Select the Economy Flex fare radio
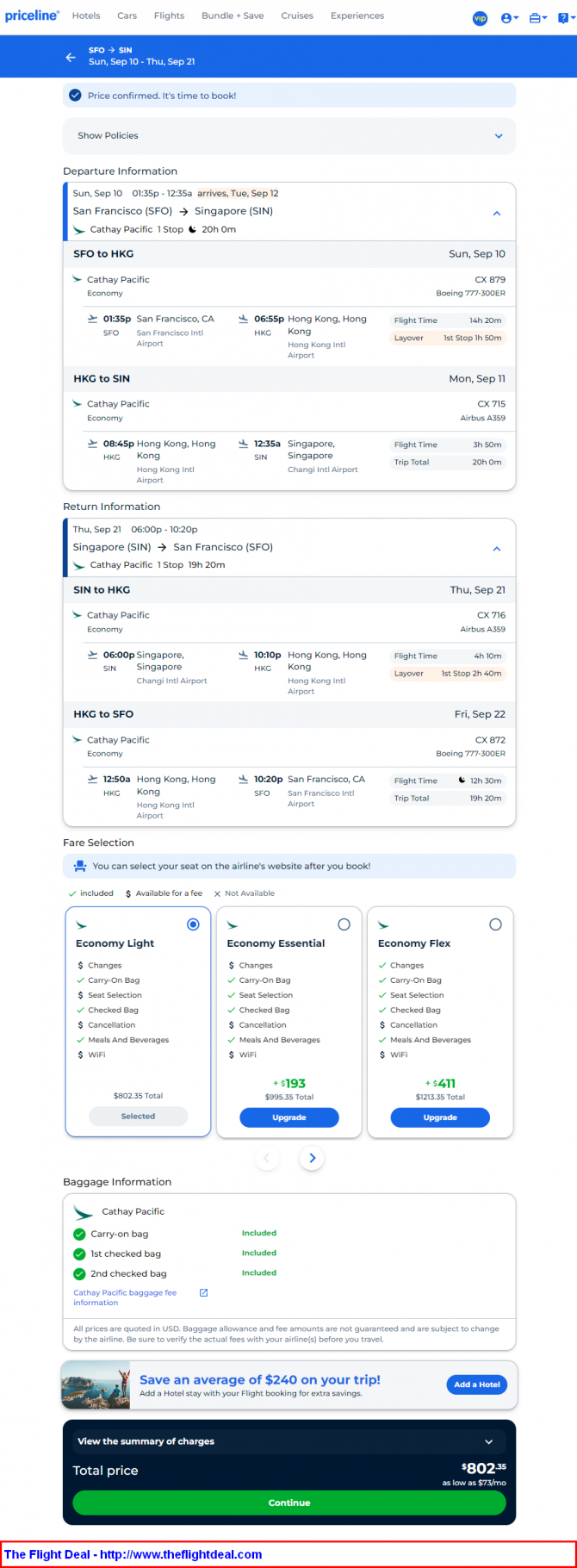Screen dimensions: 577x1568 point(495,924)
